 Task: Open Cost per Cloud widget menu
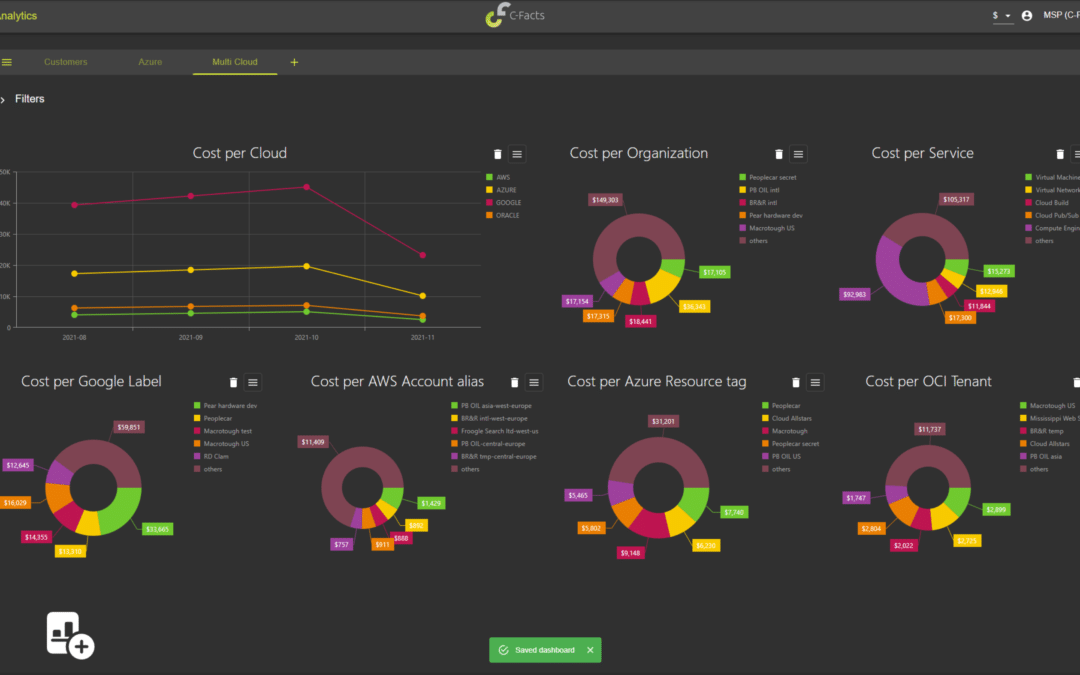(x=517, y=154)
